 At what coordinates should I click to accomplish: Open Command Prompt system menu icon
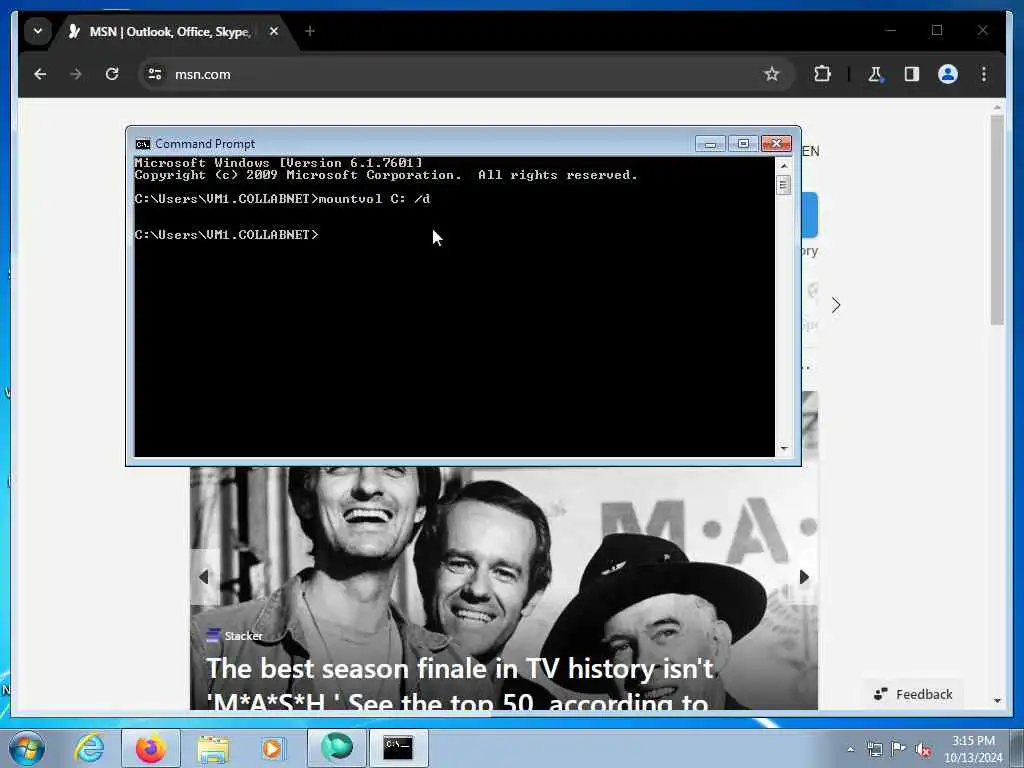pyautogui.click(x=142, y=144)
